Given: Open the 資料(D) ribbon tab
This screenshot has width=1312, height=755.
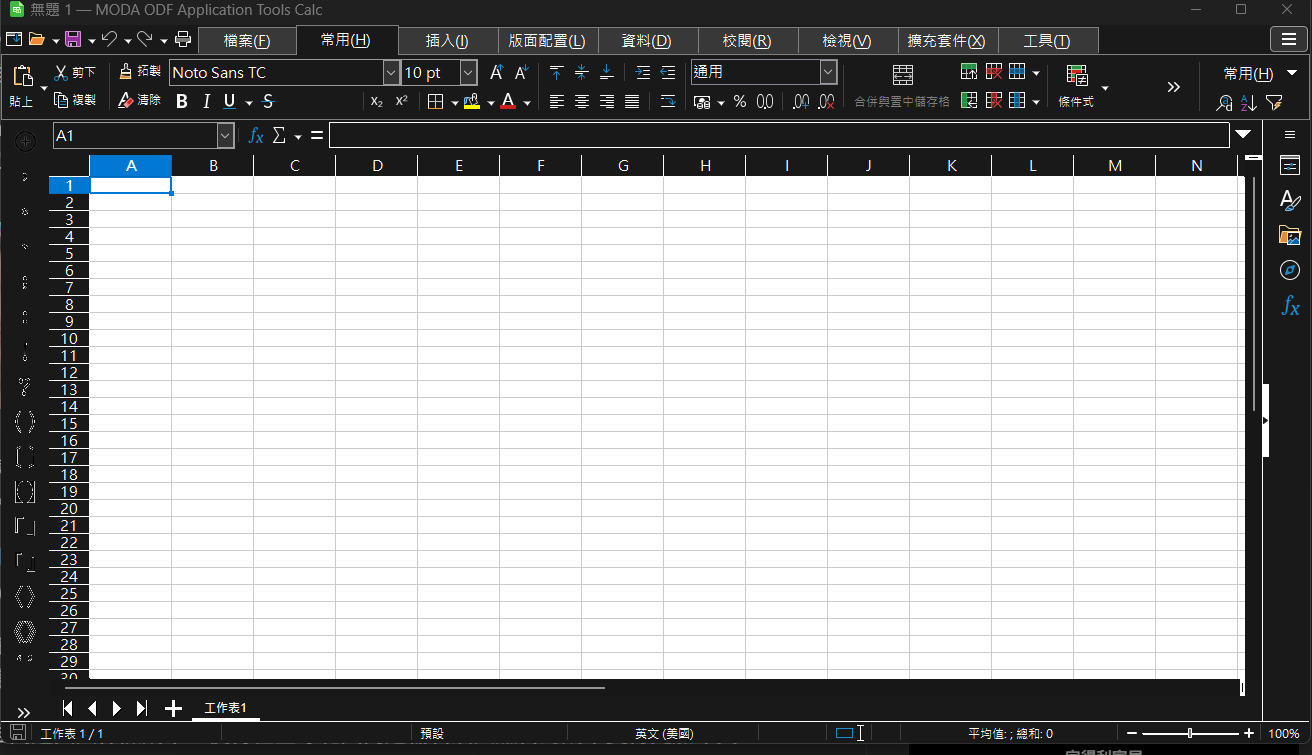Looking at the screenshot, I should point(646,41).
